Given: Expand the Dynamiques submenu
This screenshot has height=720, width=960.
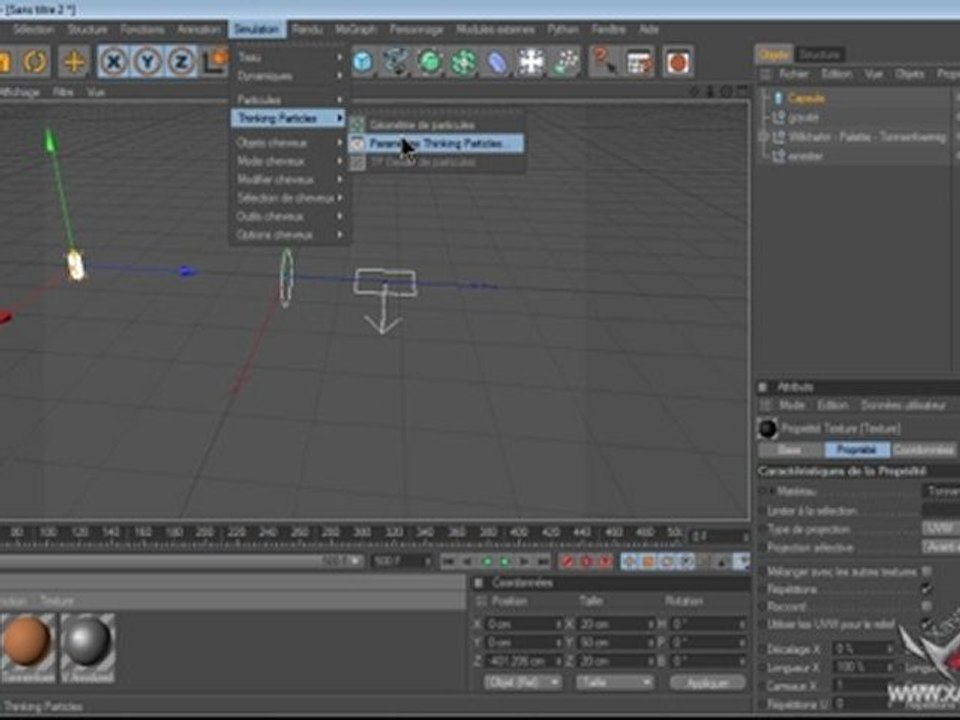Looking at the screenshot, I should [x=288, y=76].
